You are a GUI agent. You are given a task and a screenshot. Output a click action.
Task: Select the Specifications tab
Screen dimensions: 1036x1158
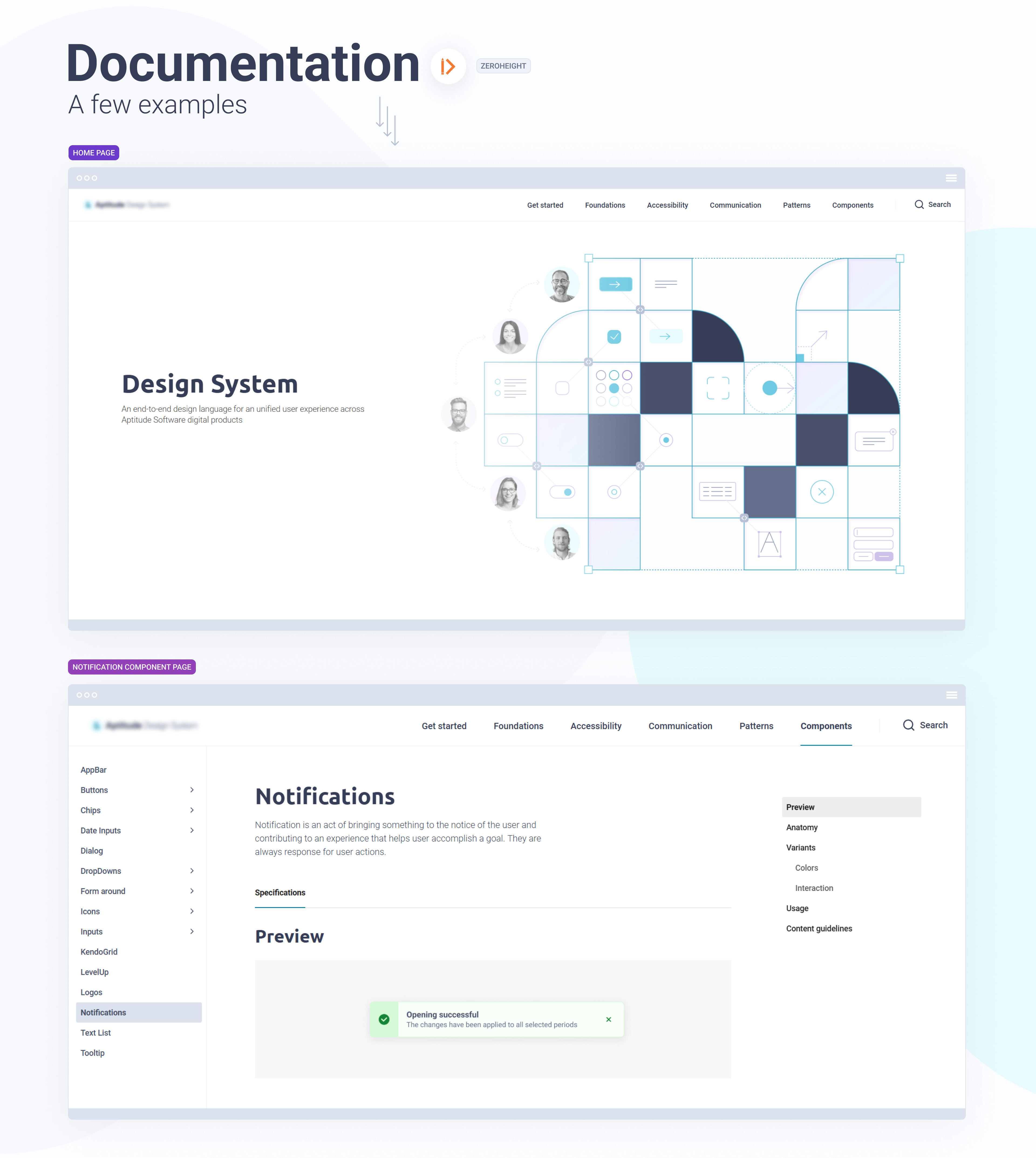pos(280,892)
